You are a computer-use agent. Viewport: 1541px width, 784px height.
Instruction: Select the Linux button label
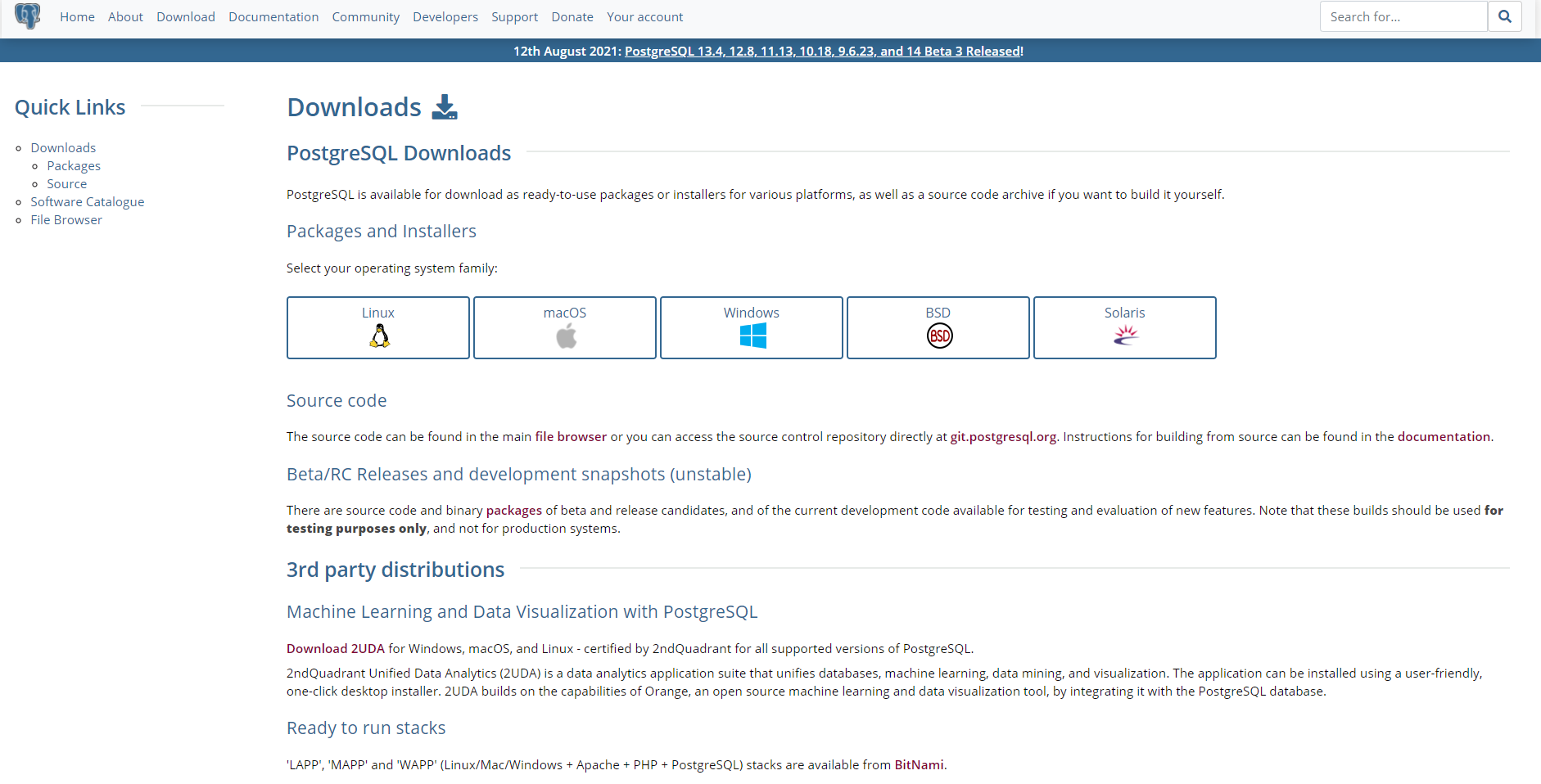click(378, 313)
